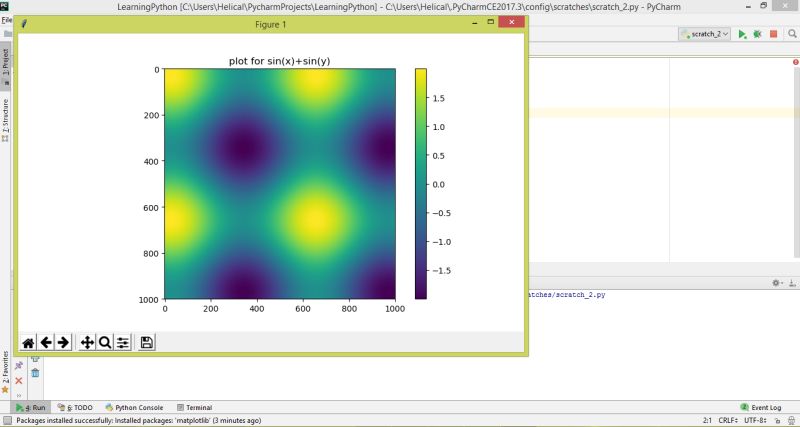Debug scratch_2 with the bug icon
Image resolution: width=800 pixels, height=427 pixels.
(757, 34)
